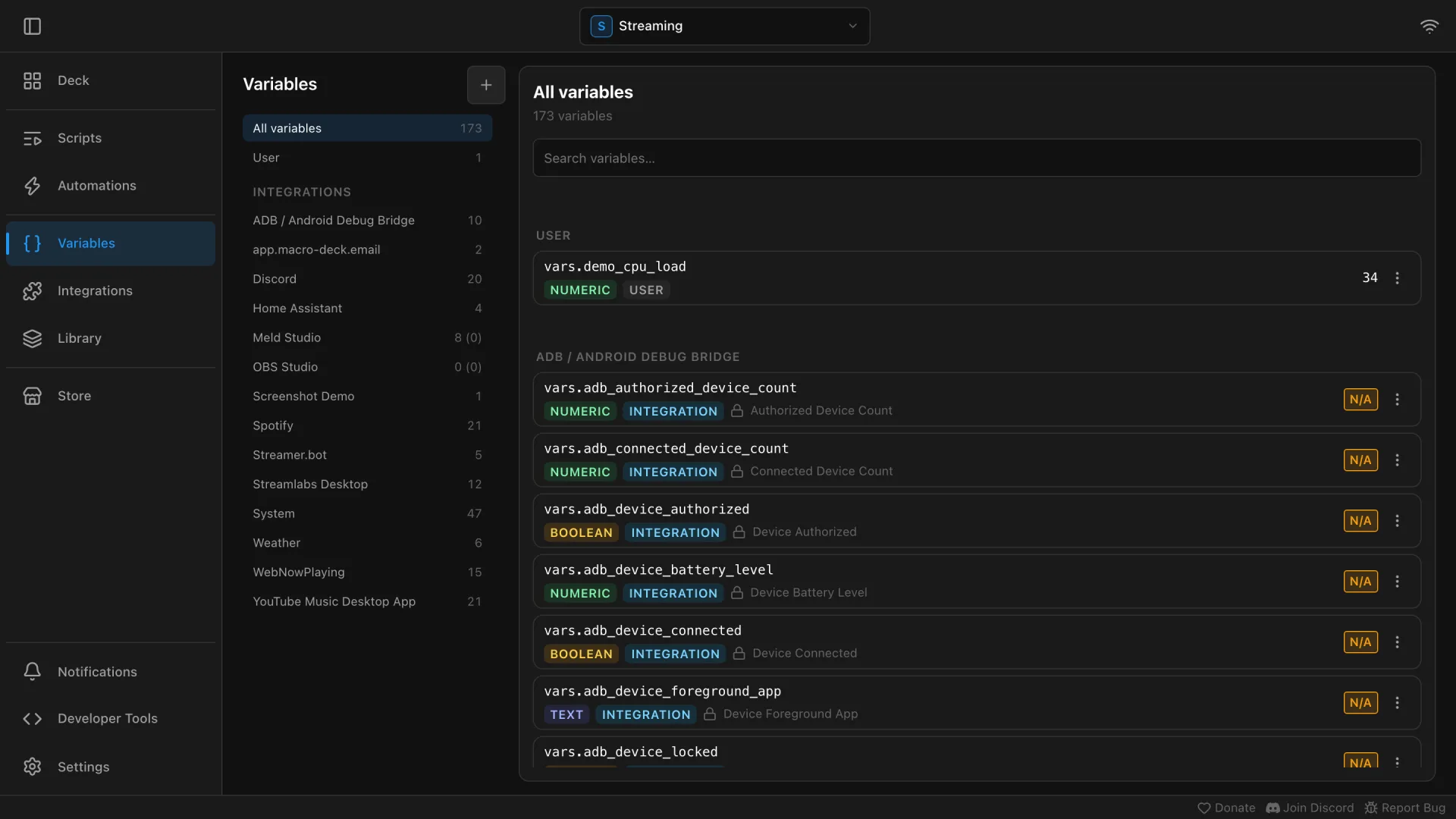
Task: Select WebNowPlaying variables category
Action: [367, 573]
